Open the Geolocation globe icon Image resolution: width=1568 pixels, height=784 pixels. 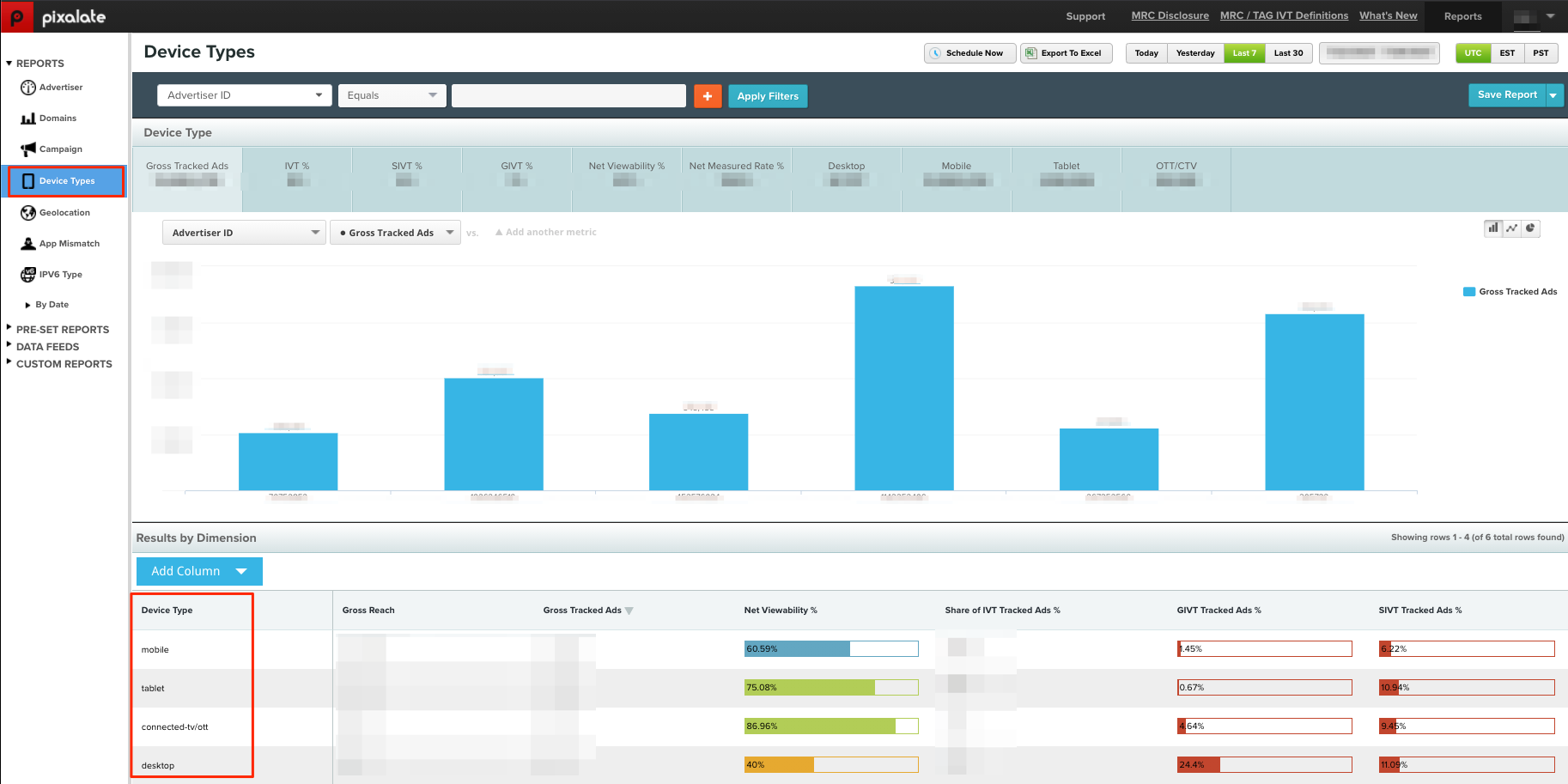[28, 213]
